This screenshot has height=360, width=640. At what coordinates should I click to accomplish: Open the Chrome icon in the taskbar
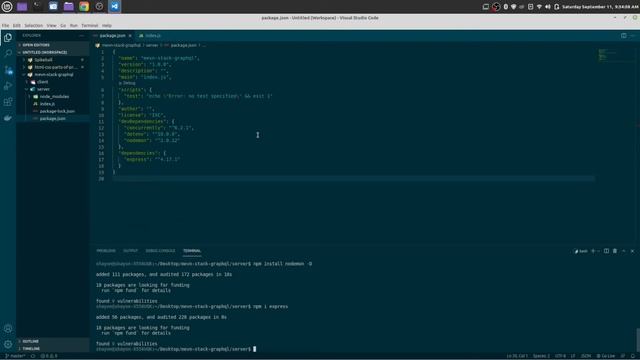84,7
